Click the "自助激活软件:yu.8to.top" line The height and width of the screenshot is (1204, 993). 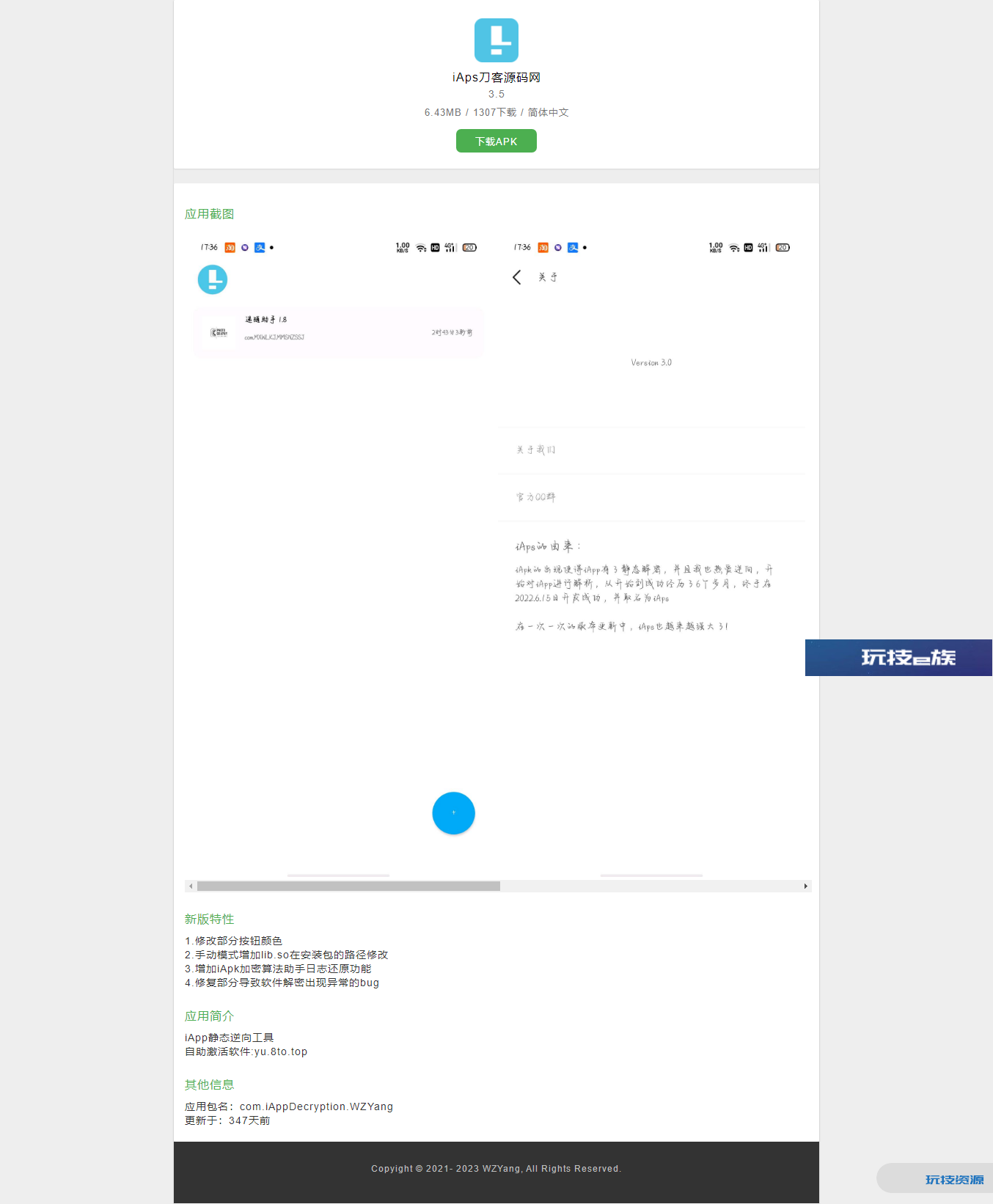coord(246,1051)
